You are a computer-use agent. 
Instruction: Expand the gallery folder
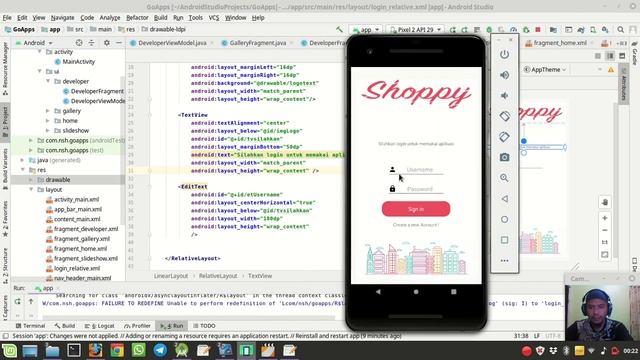pos(48,111)
